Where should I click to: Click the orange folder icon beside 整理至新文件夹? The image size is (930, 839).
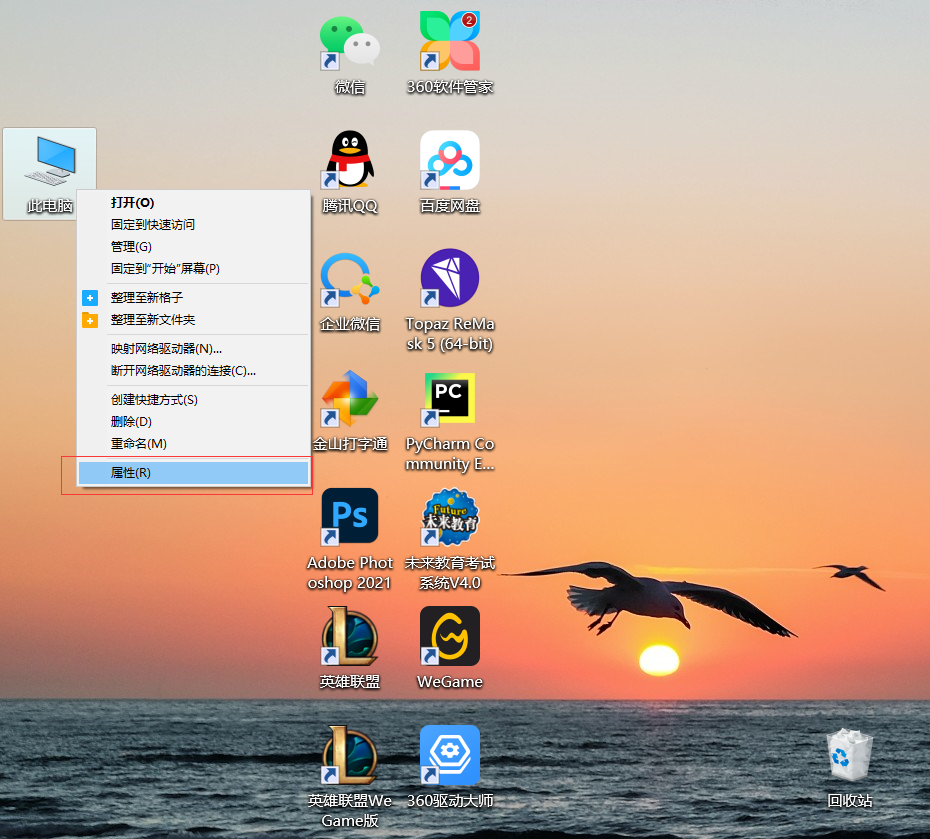90,320
